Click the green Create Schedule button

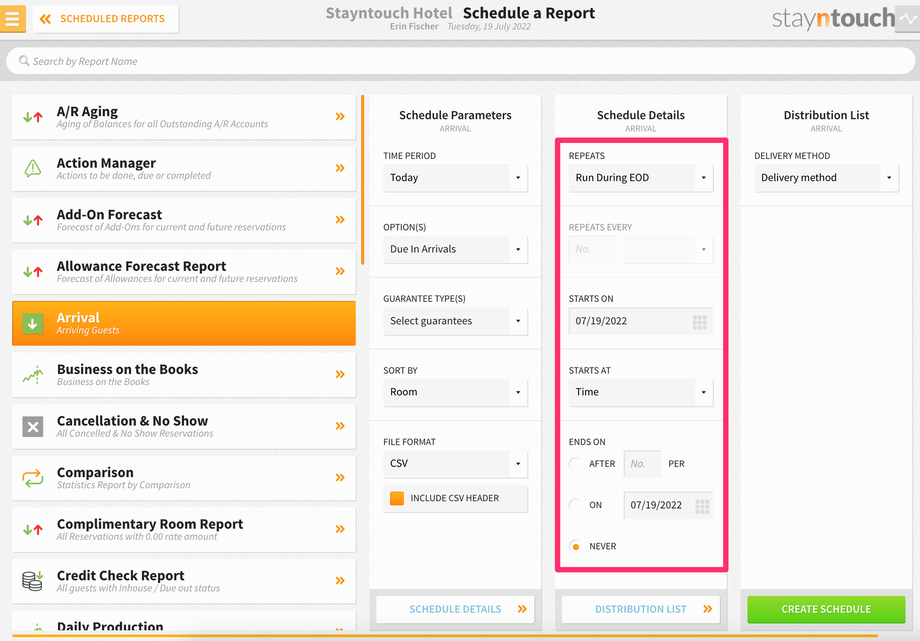pos(826,609)
